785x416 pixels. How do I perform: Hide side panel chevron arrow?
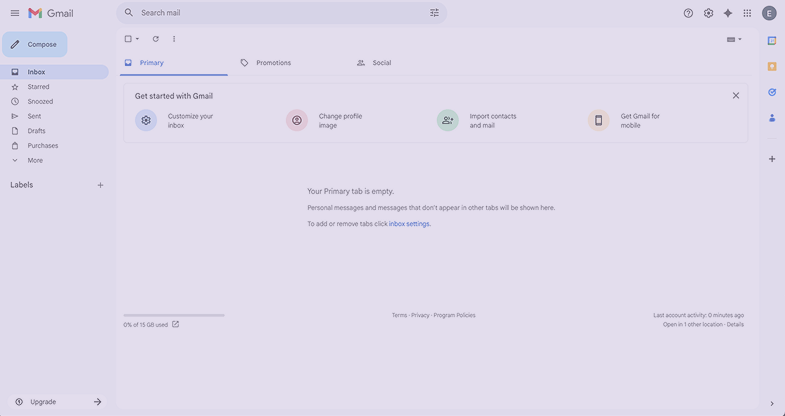point(772,403)
